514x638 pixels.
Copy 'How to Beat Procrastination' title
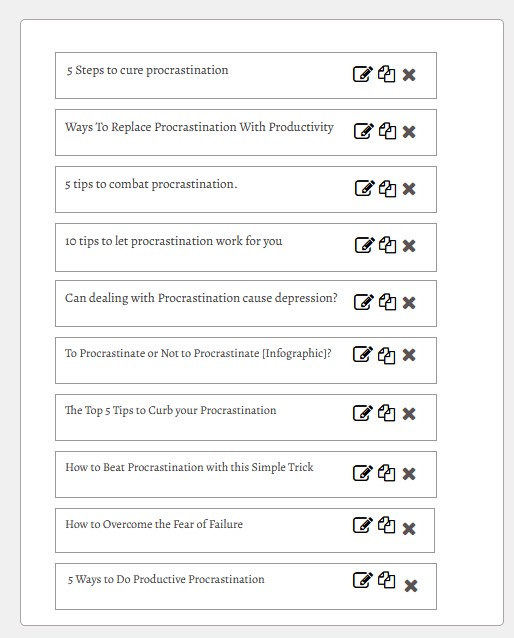pos(387,473)
